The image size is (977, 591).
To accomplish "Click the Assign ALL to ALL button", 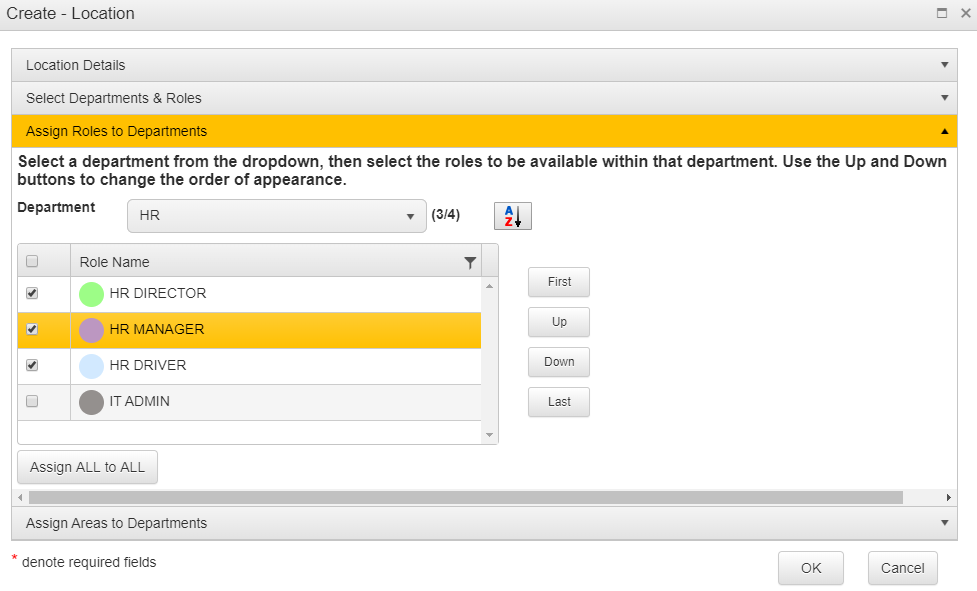I will (87, 467).
